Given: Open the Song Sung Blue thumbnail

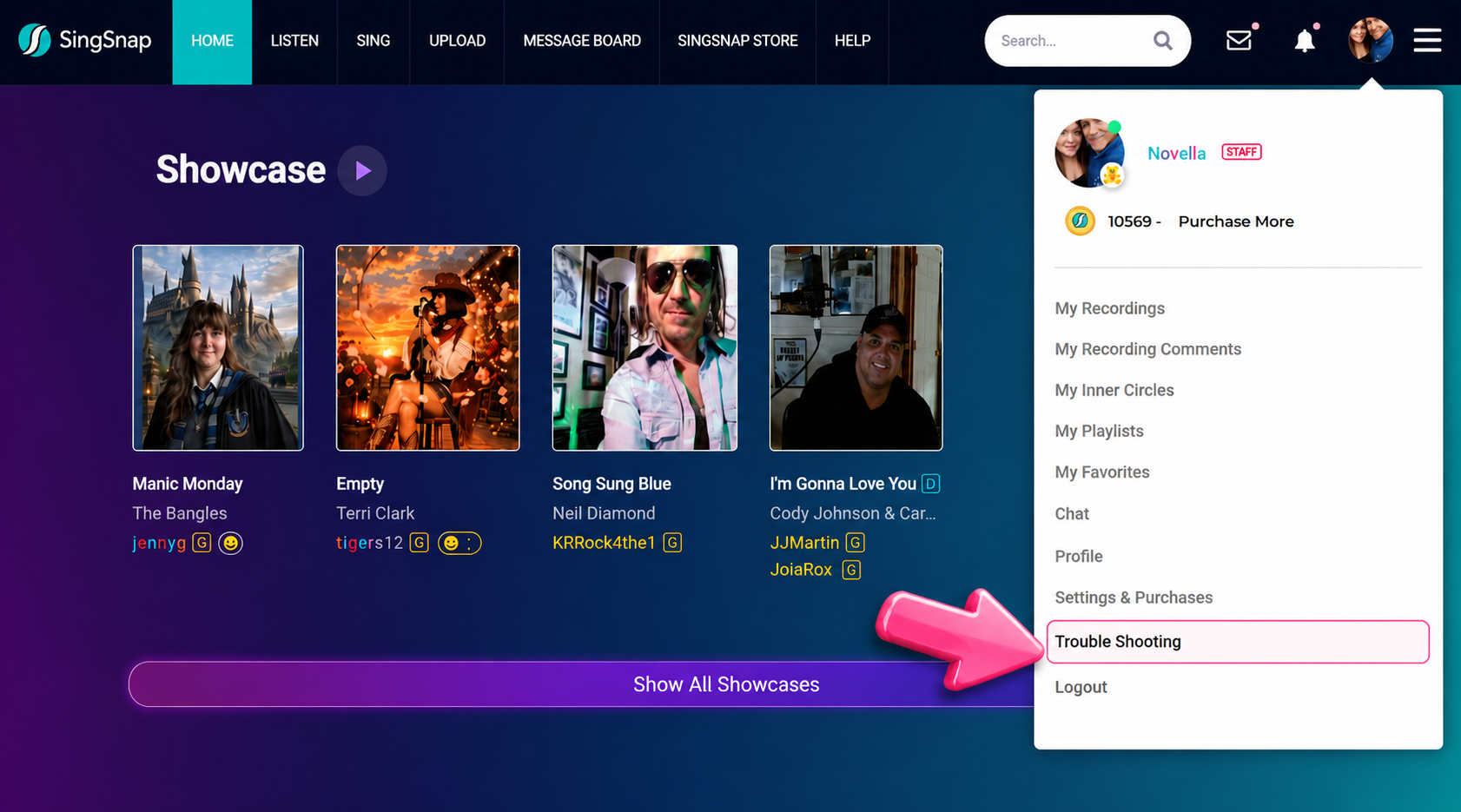Looking at the screenshot, I should pos(645,347).
